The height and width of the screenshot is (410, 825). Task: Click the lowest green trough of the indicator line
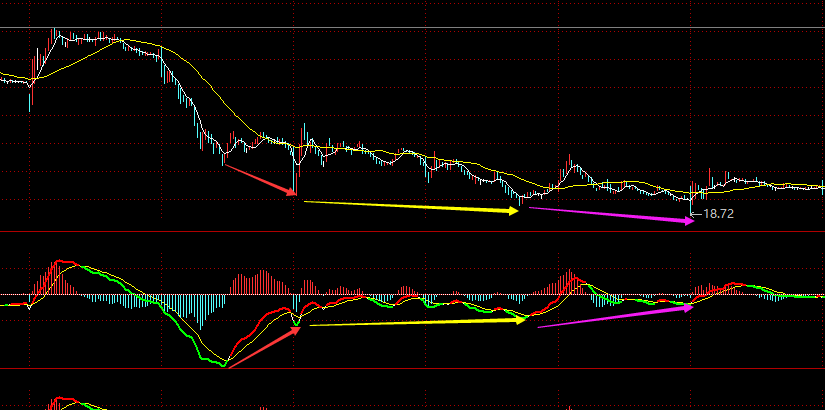(x=222, y=366)
